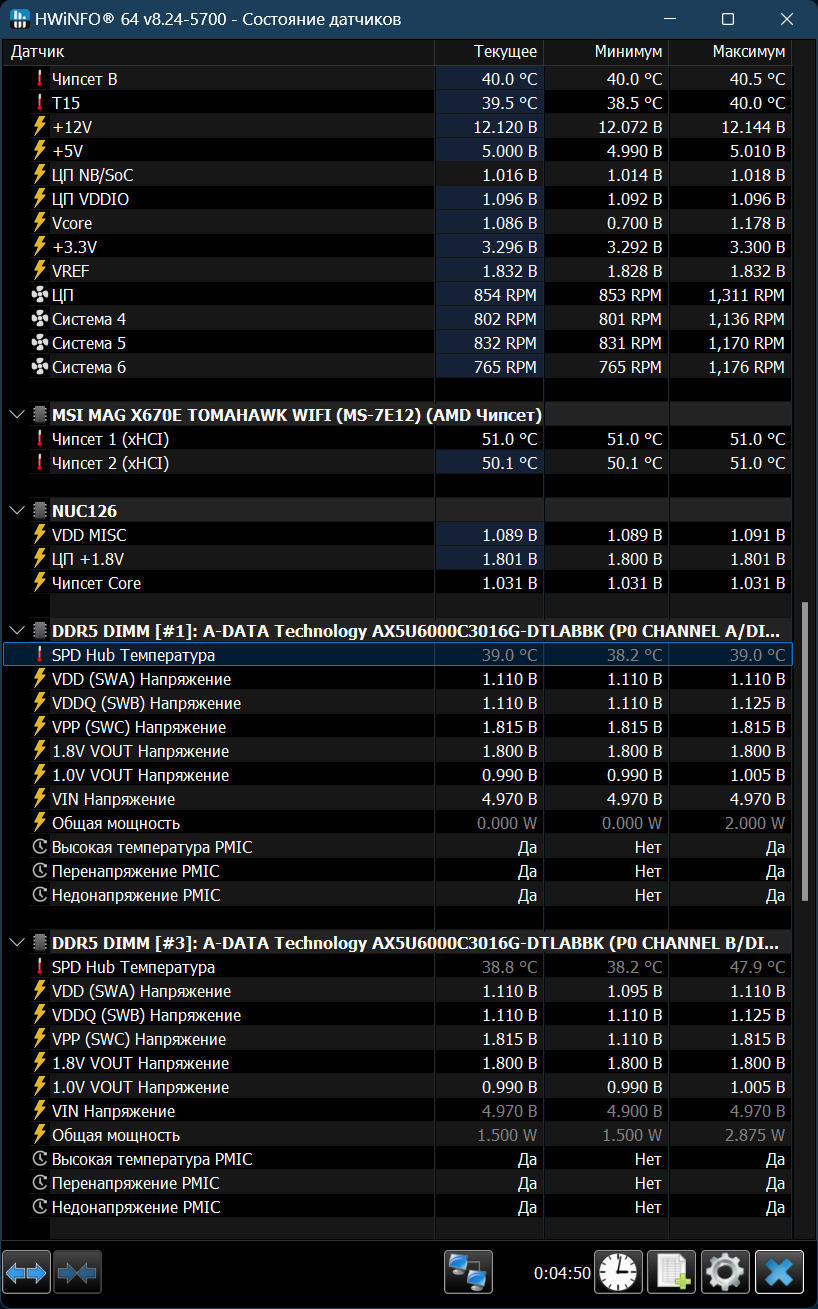Viewport: 818px width, 1309px height.
Task: Click chip icon beside DDR5 DIMM [#3]
Action: (x=40, y=942)
